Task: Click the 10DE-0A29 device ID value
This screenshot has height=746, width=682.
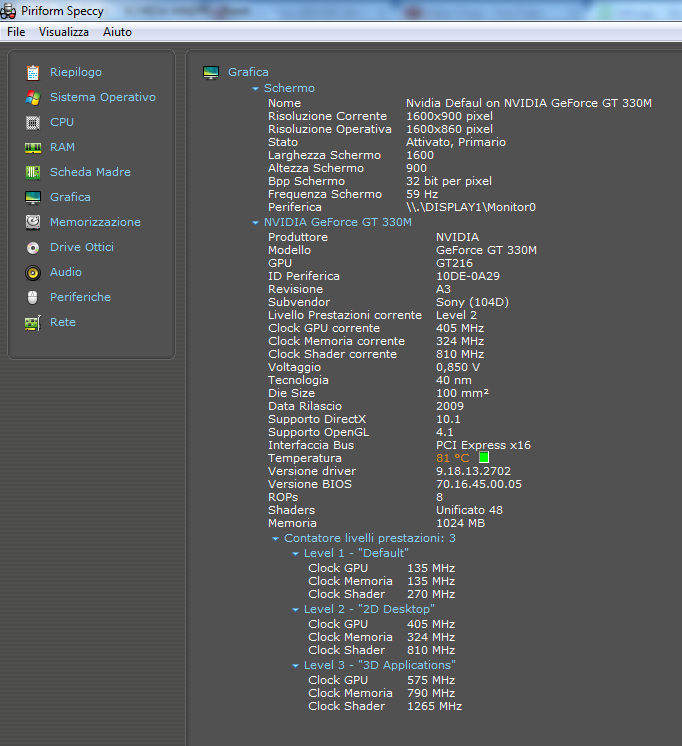Action: [468, 276]
